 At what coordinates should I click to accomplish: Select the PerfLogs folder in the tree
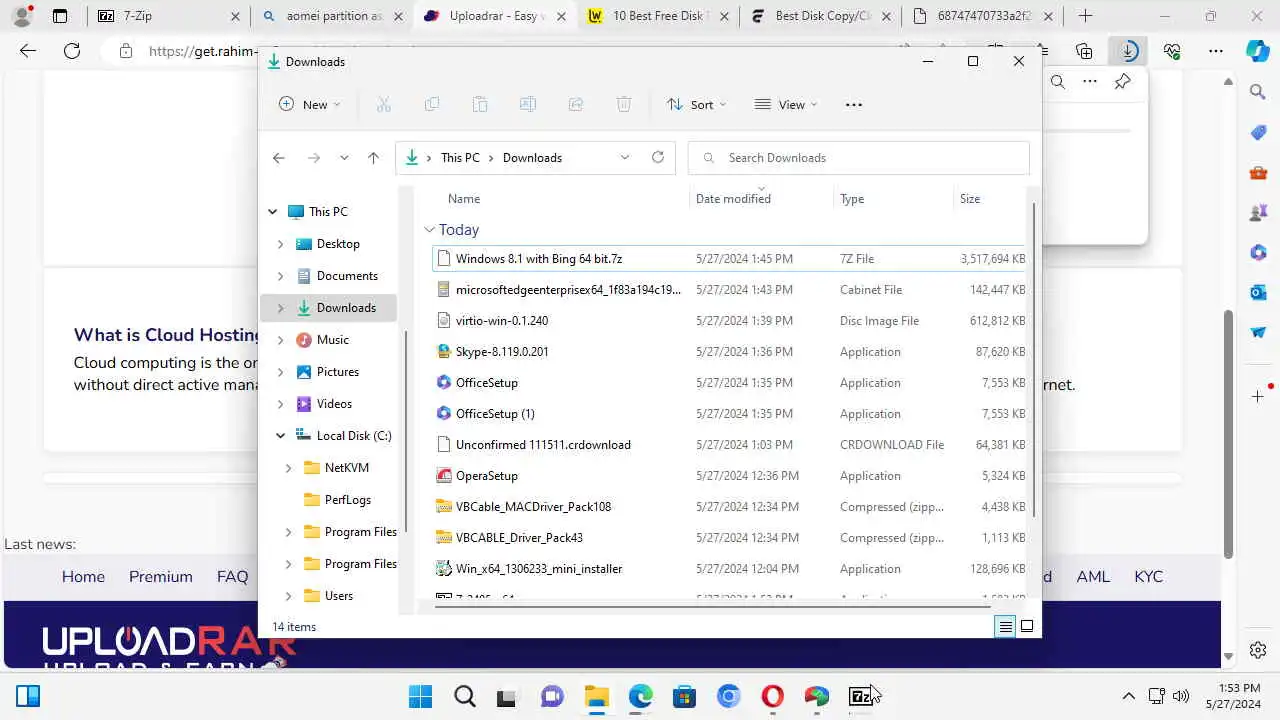tap(348, 499)
